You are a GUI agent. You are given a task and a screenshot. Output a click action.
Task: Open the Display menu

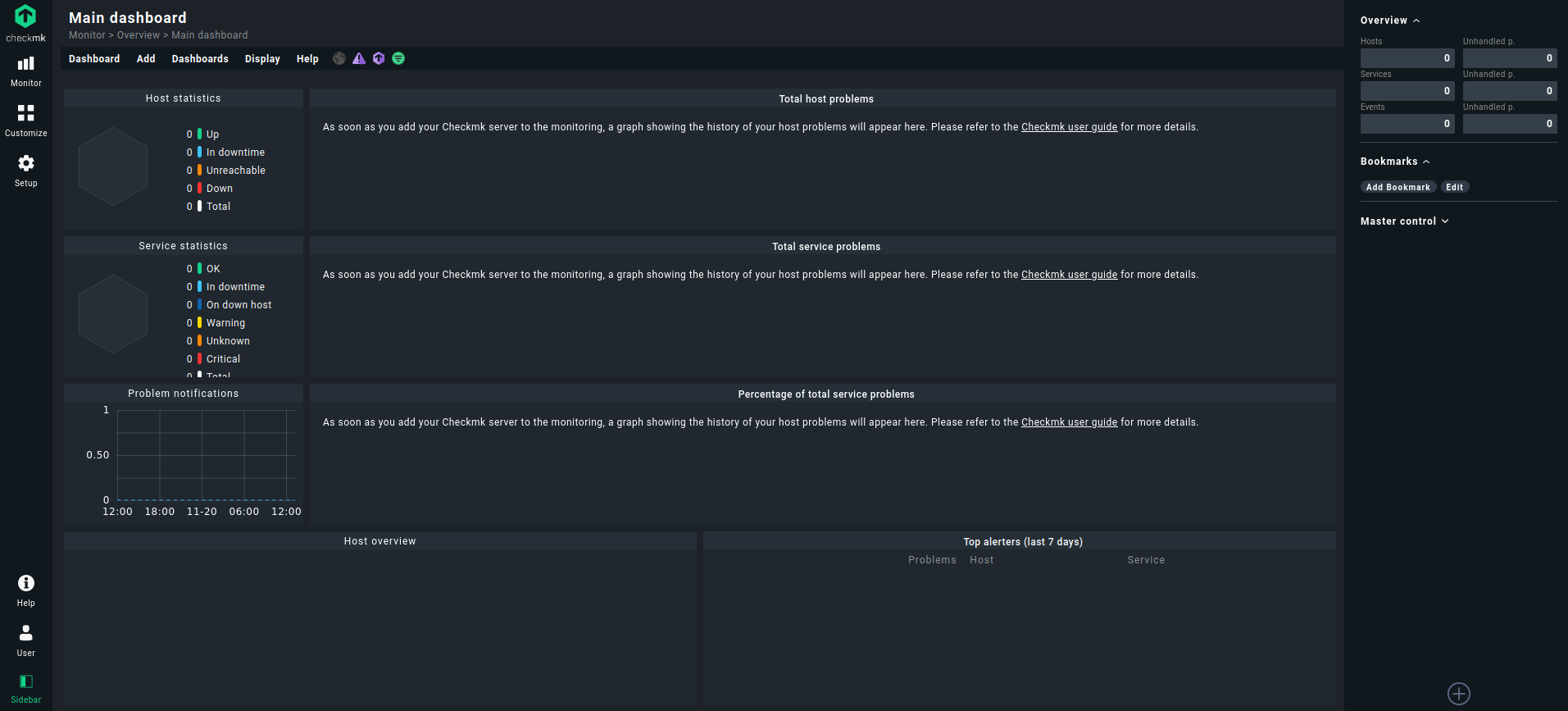[x=262, y=59]
